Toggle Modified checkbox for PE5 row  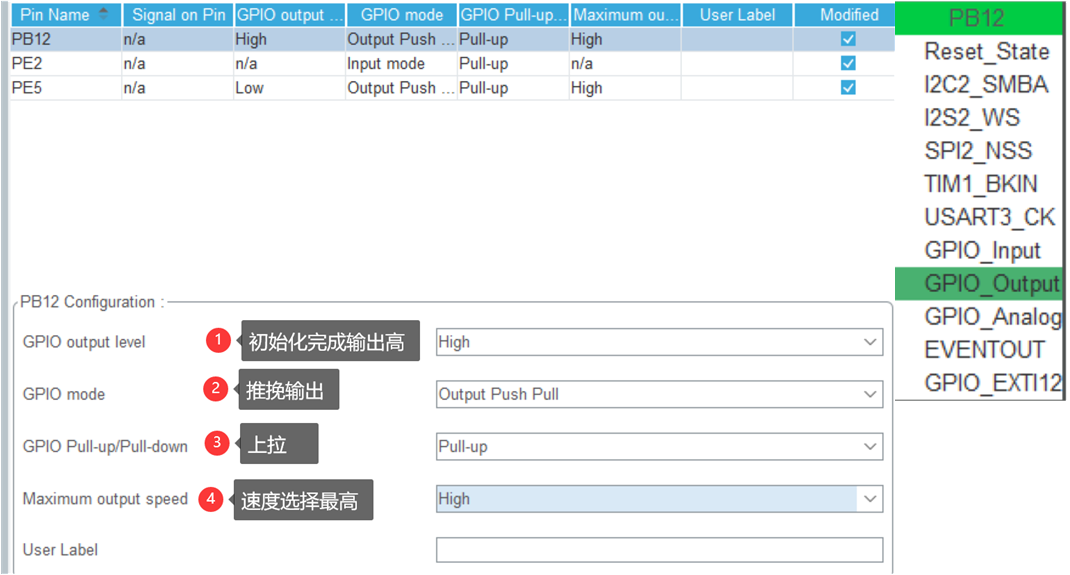pos(848,87)
